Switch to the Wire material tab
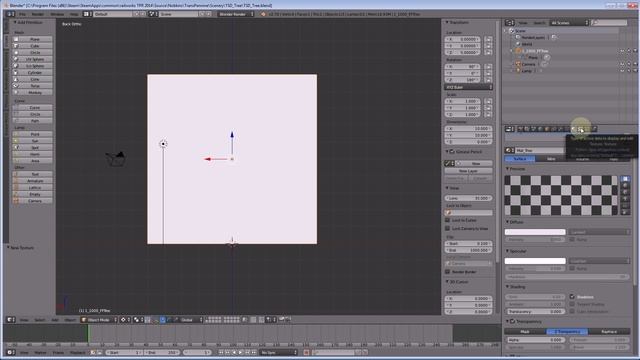Viewport: 640px width, 360px height. click(551, 159)
